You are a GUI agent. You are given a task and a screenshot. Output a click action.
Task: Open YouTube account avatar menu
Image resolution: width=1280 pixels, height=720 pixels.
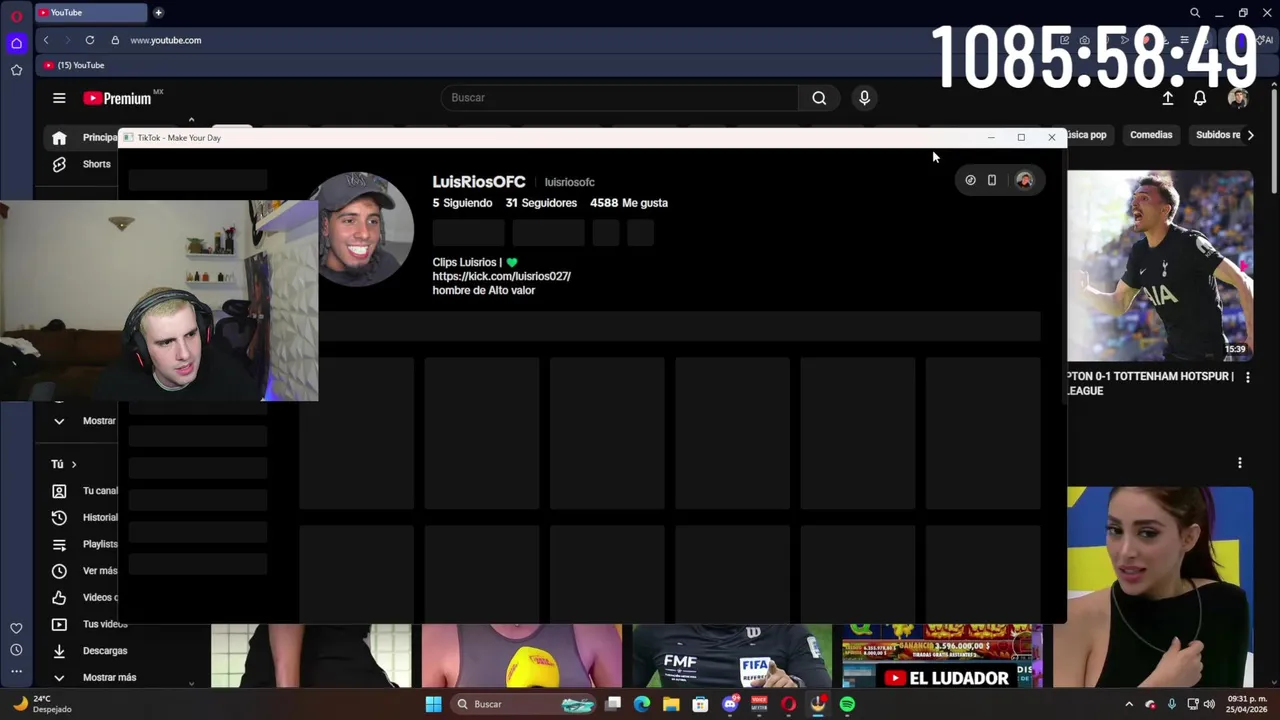tap(1238, 98)
